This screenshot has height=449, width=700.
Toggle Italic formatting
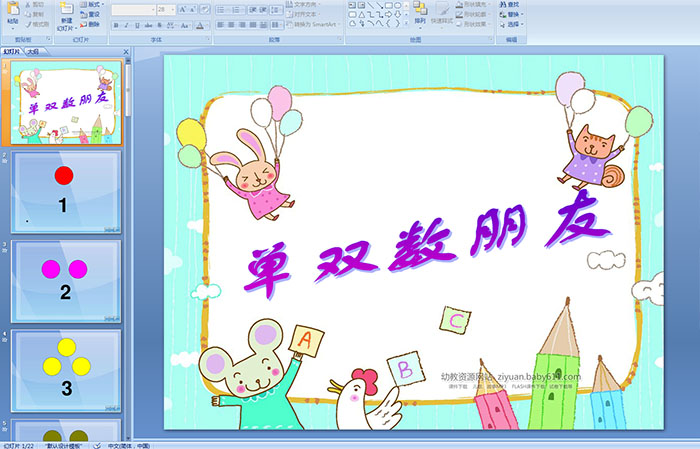pyautogui.click(x=126, y=25)
